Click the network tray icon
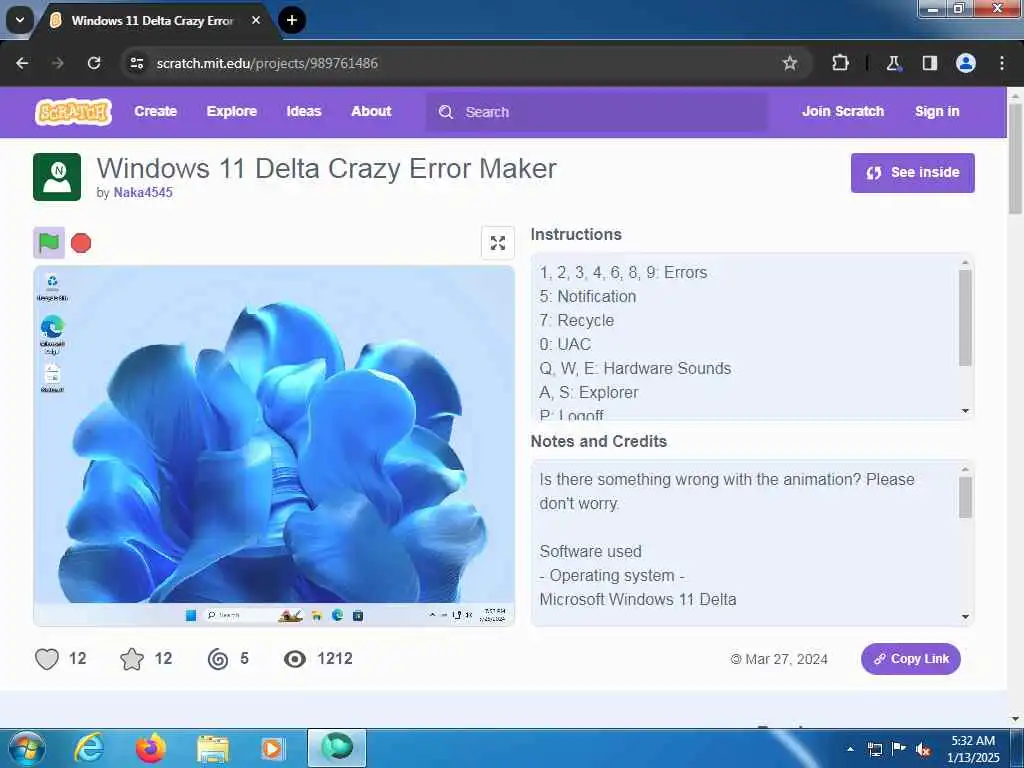The height and width of the screenshot is (768, 1024). coord(875,749)
